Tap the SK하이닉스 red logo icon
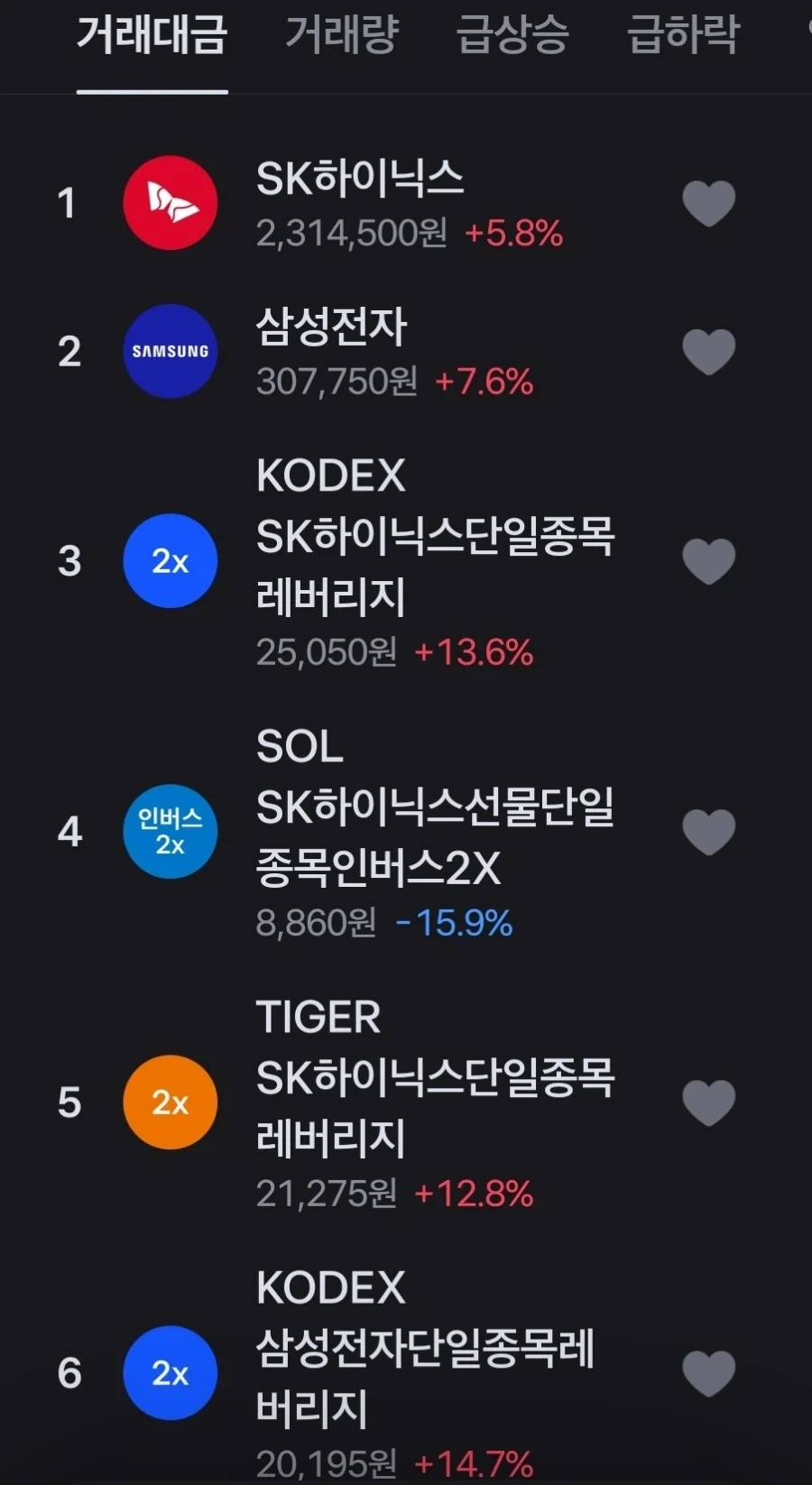The width and height of the screenshot is (812, 1485). click(x=170, y=203)
